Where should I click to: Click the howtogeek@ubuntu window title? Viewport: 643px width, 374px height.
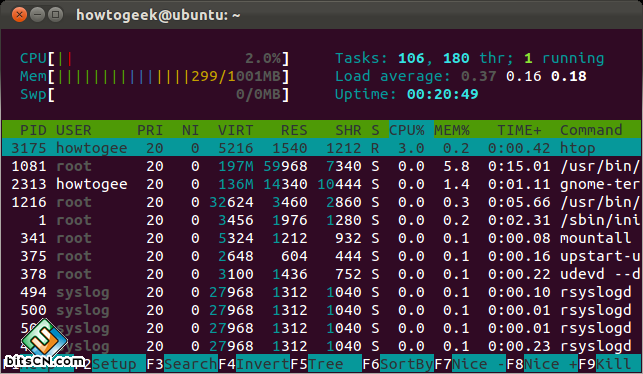(158, 15)
